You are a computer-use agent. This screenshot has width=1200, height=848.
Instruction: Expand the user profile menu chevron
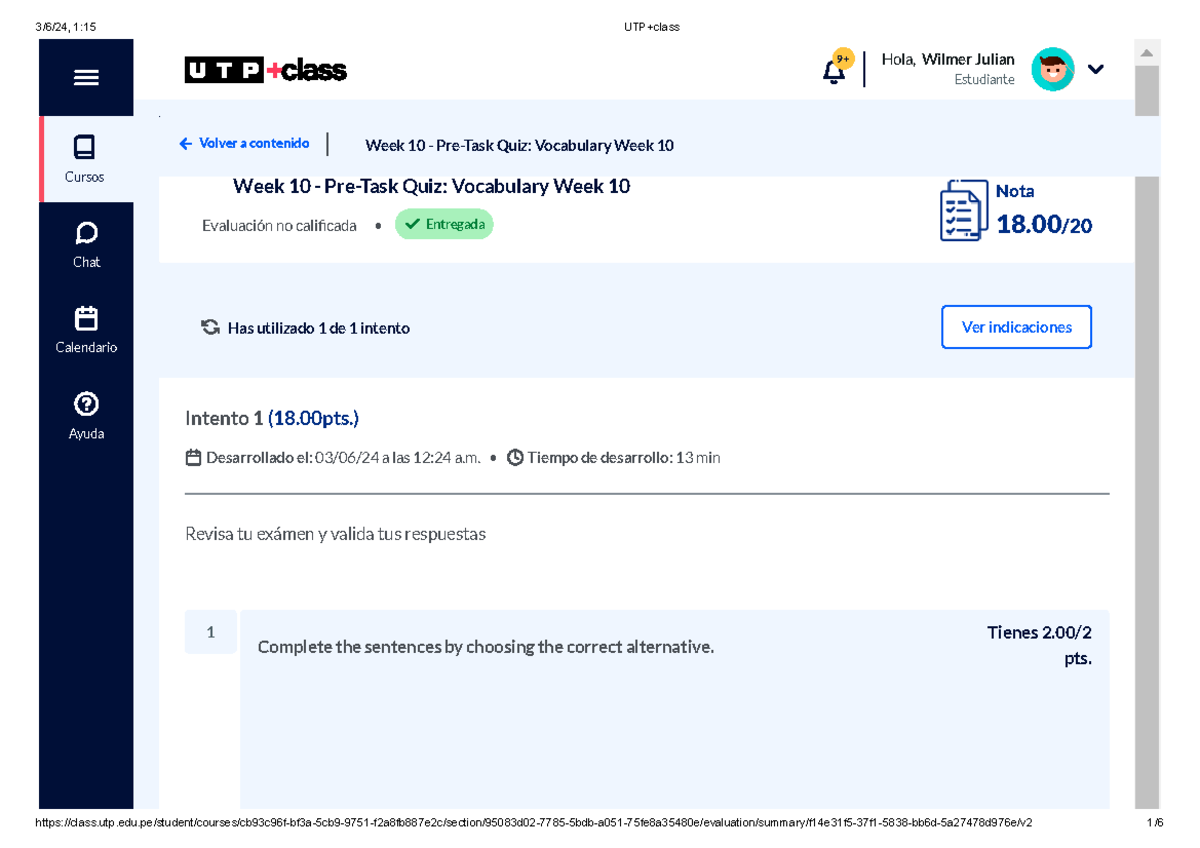[x=1096, y=69]
